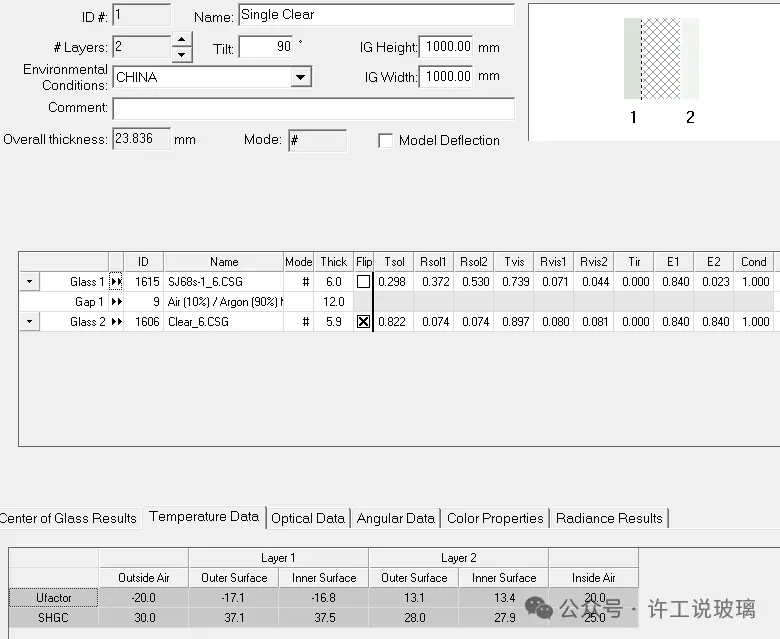Expand the Glass 2 row dropdown arrow
Image resolution: width=780 pixels, height=639 pixels.
29,322
